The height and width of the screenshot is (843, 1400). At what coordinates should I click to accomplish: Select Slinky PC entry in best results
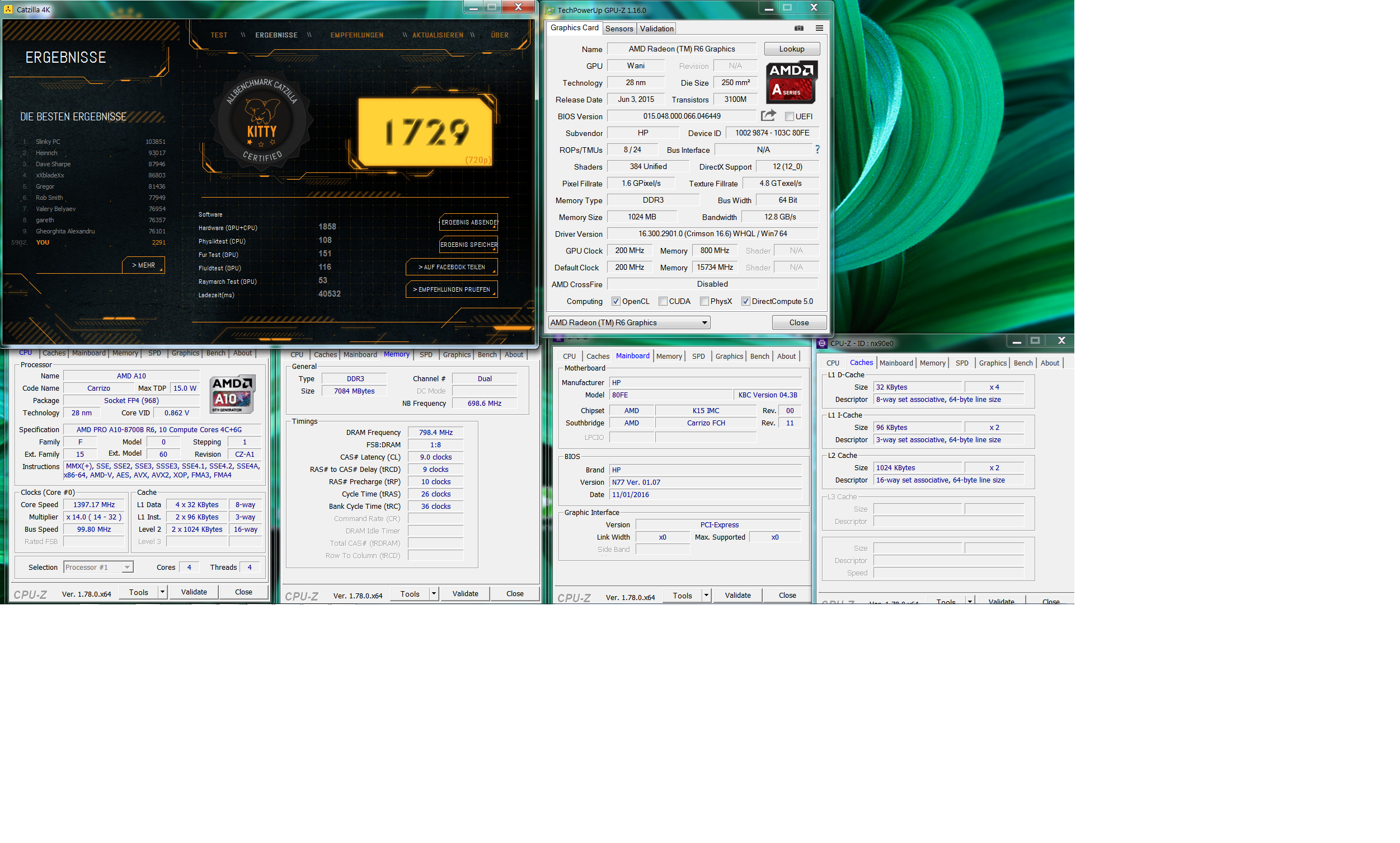tap(93, 142)
